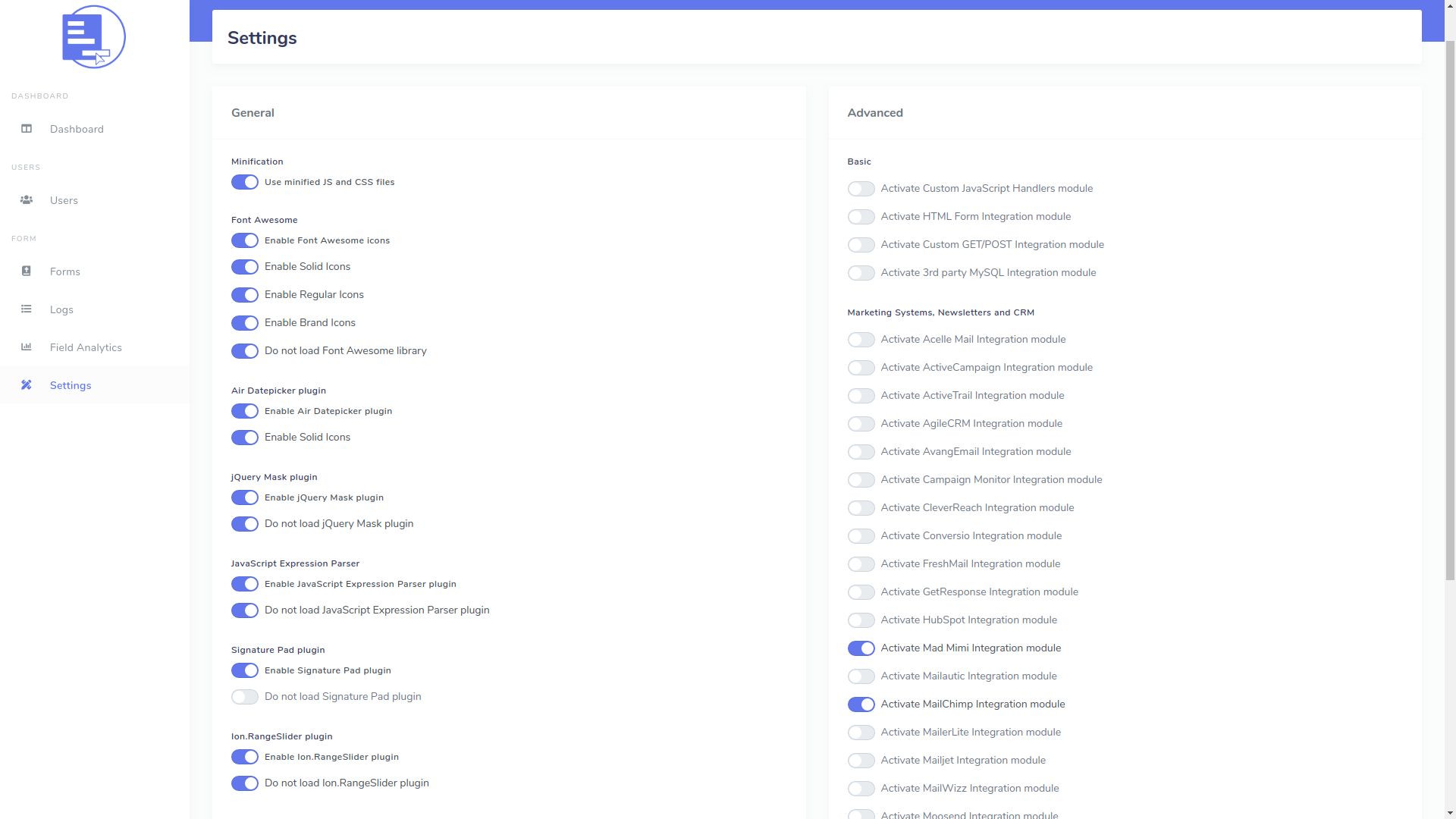Click the Settings tools icon
Screen dimensions: 1456x819
click(x=27, y=385)
